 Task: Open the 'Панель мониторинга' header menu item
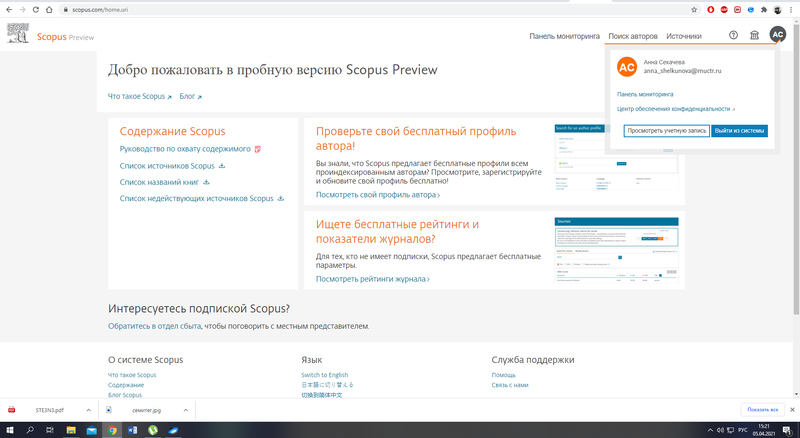click(x=564, y=36)
